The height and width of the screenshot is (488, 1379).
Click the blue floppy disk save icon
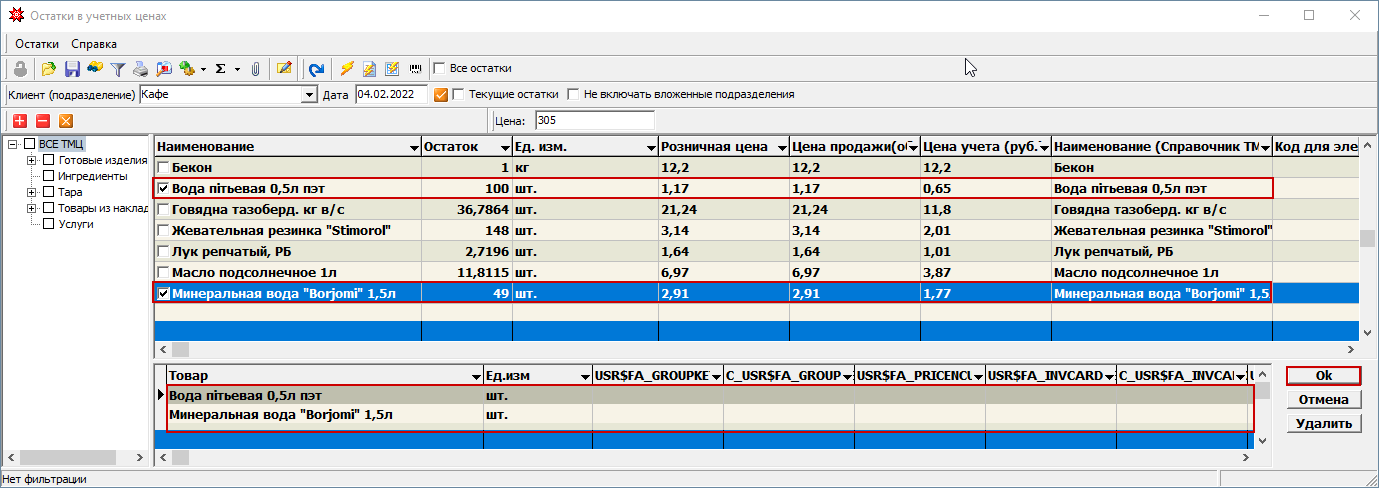[x=72, y=69]
